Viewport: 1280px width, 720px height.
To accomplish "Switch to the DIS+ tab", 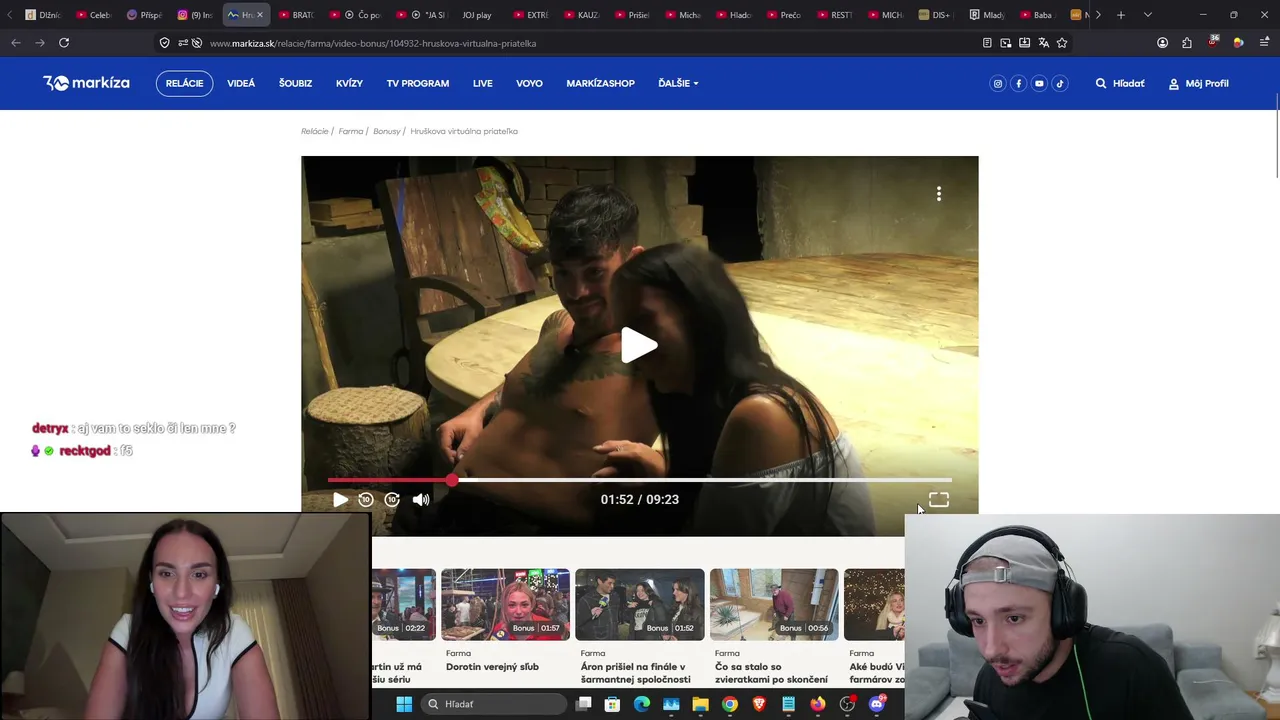I will (934, 15).
